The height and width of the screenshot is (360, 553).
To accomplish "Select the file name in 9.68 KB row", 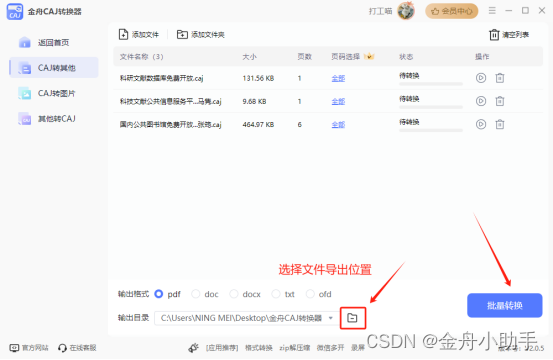I will (x=170, y=102).
